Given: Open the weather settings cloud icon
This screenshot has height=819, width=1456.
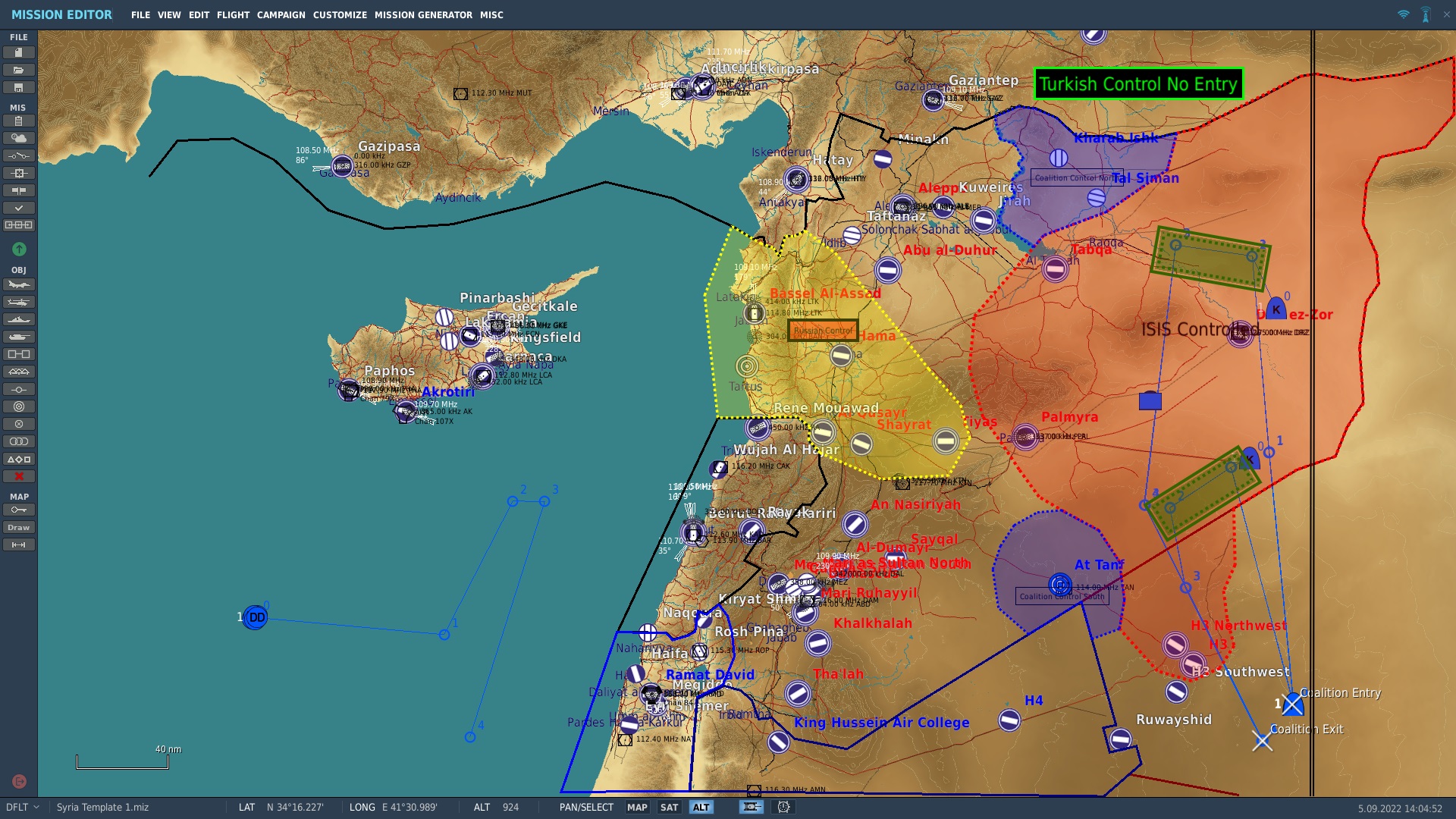Looking at the screenshot, I should [19, 138].
